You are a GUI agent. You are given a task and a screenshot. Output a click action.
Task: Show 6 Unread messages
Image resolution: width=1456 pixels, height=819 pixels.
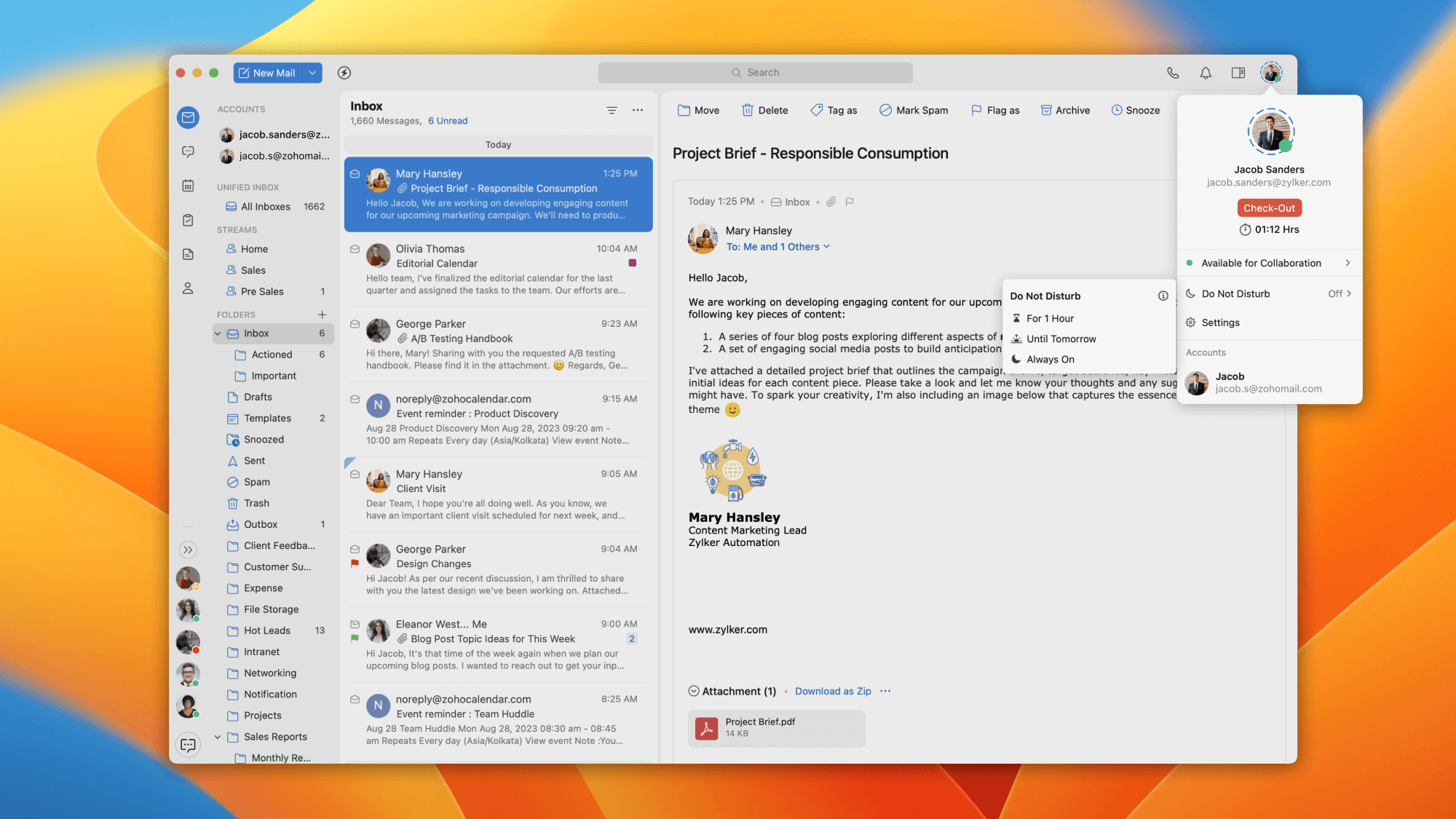click(x=447, y=121)
